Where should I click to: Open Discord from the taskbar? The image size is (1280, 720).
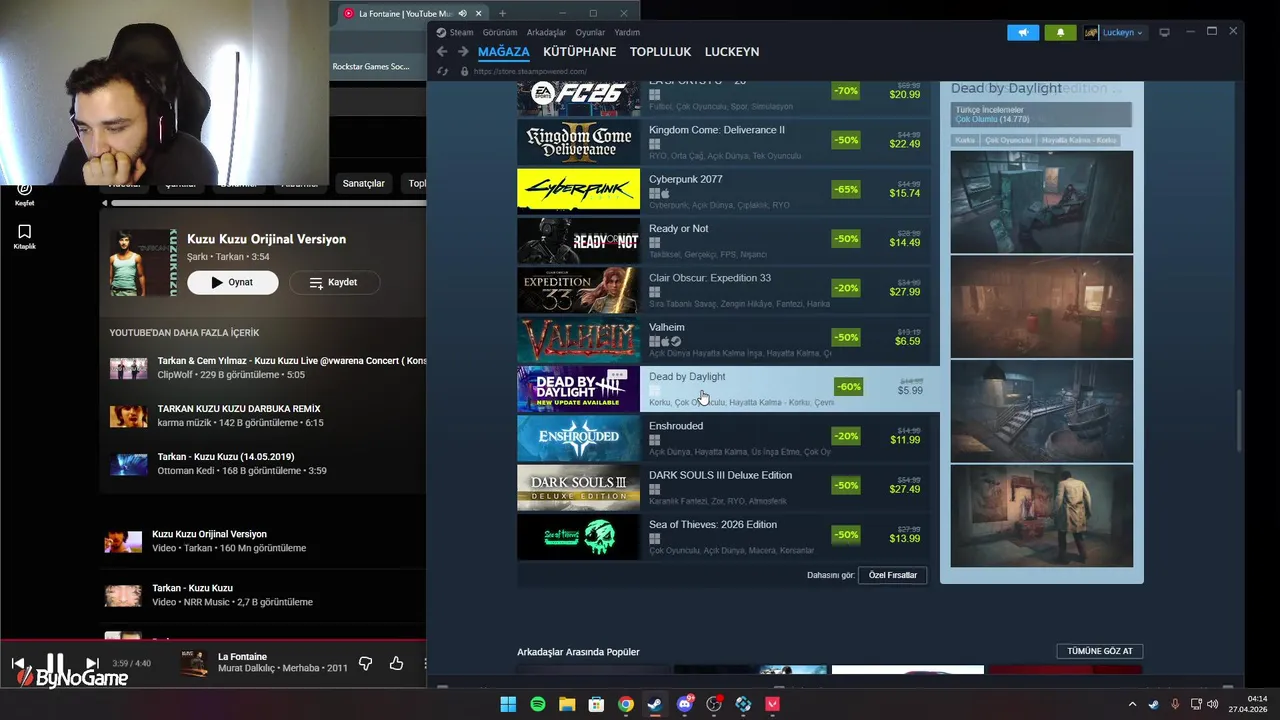tap(685, 704)
